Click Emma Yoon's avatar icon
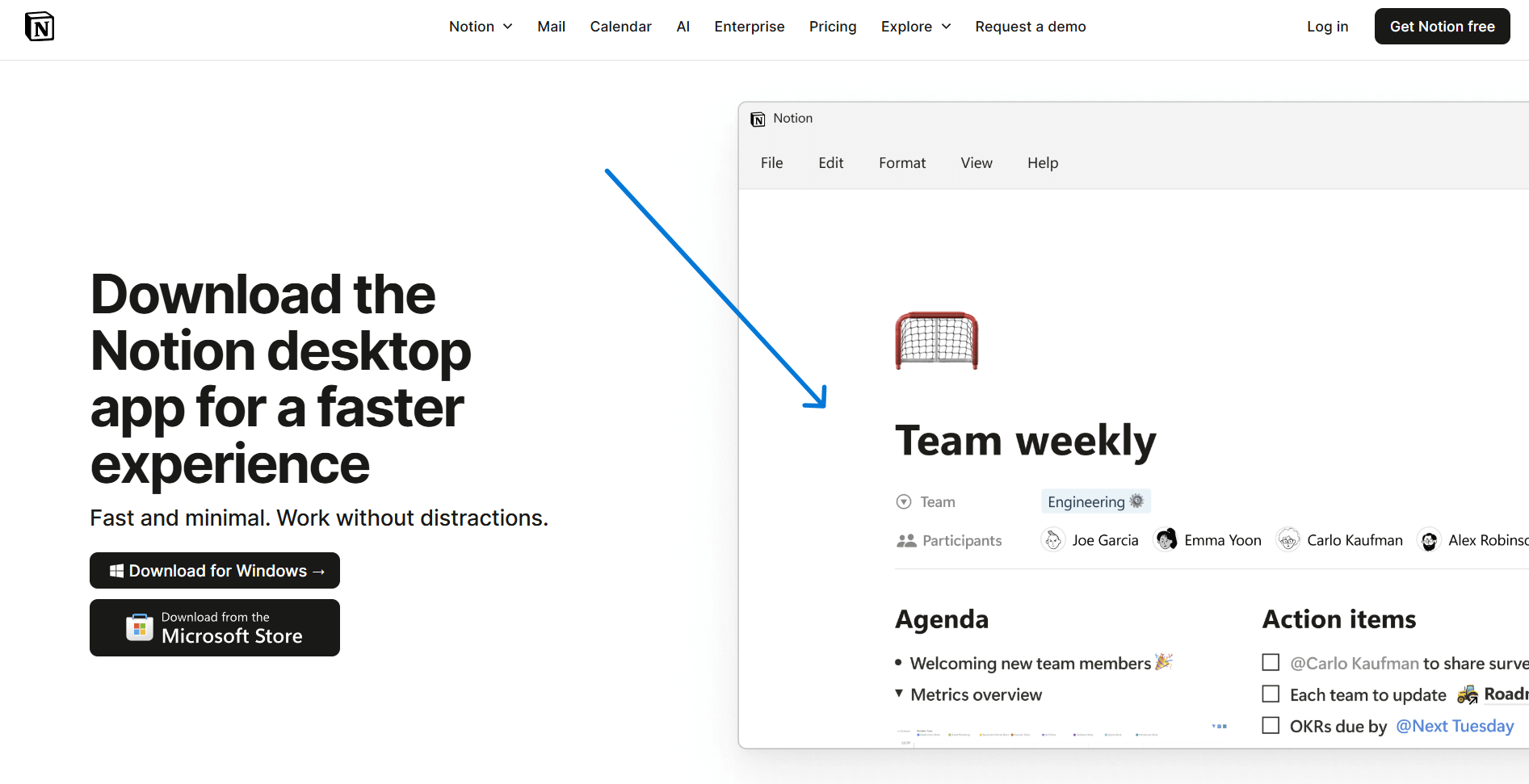Viewport: 1529px width, 784px height. coord(1166,540)
